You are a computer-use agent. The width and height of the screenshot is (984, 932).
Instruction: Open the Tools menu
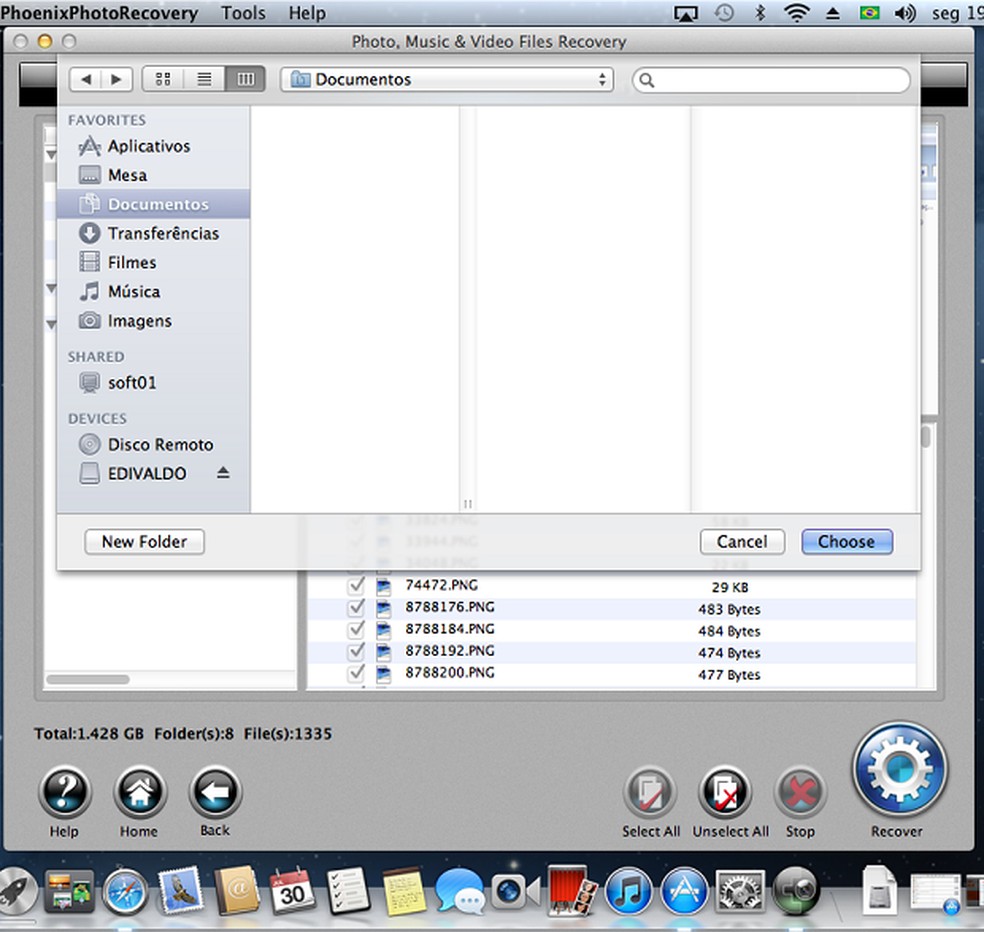[243, 13]
